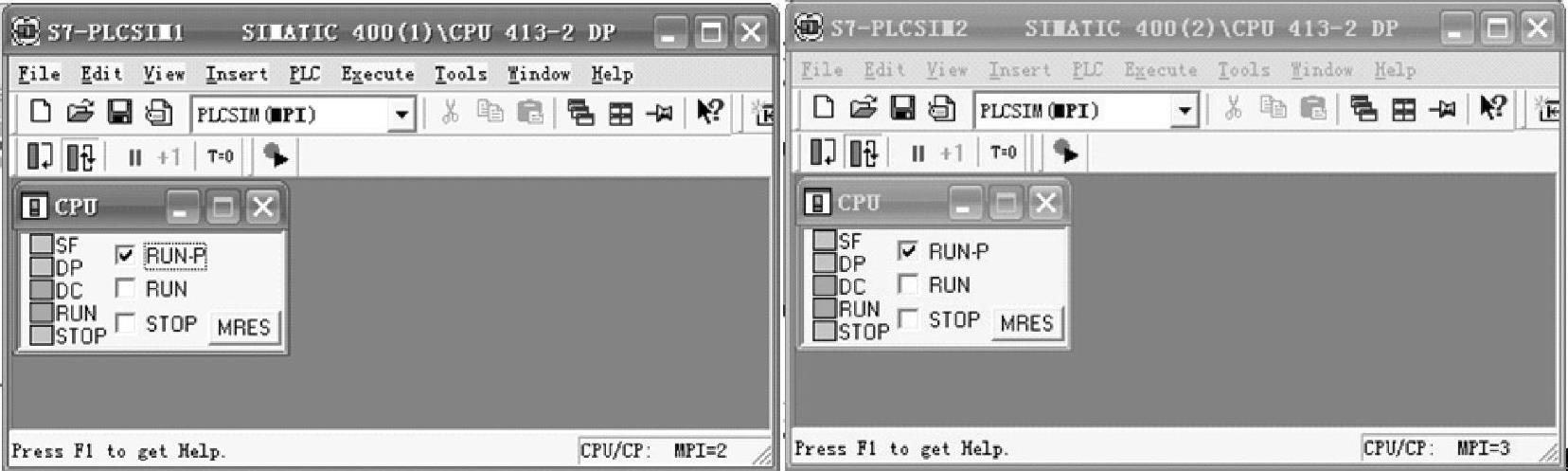Click MRES button in S7-PLCSIM2 CPU panel
The image size is (1568, 471).
coord(1026,323)
